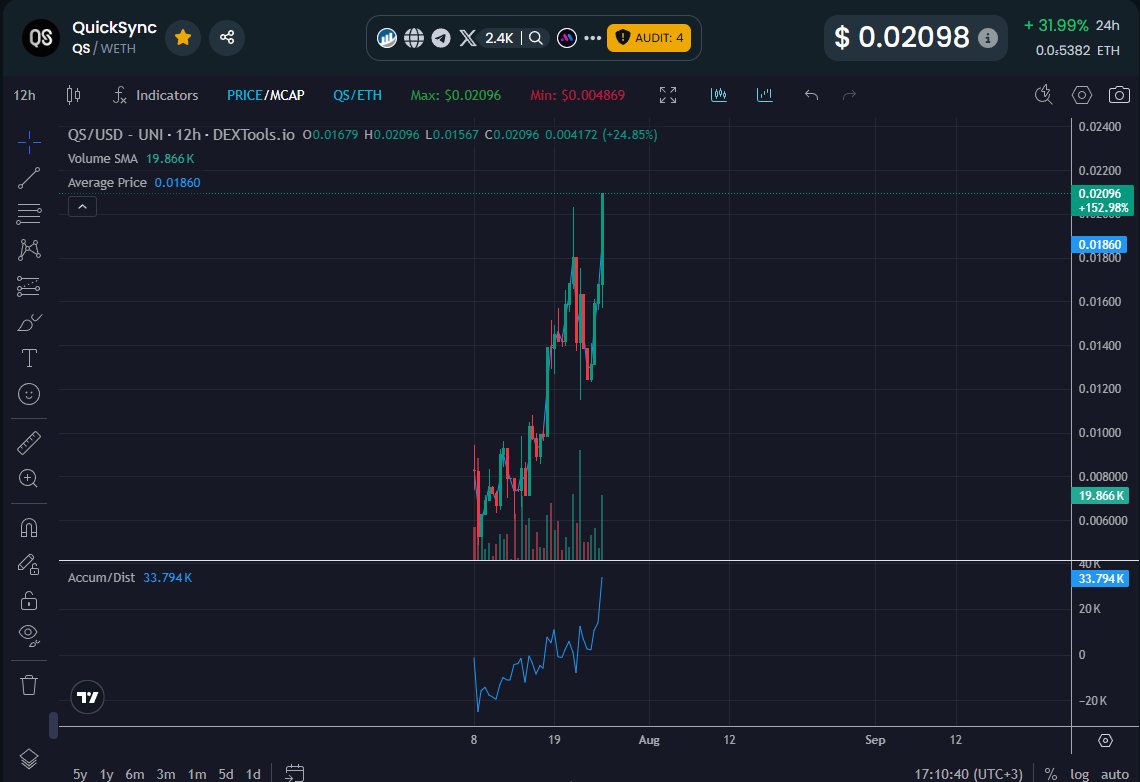The width and height of the screenshot is (1140, 782).
Task: Toggle stay in drawing mode
Action: [29, 564]
